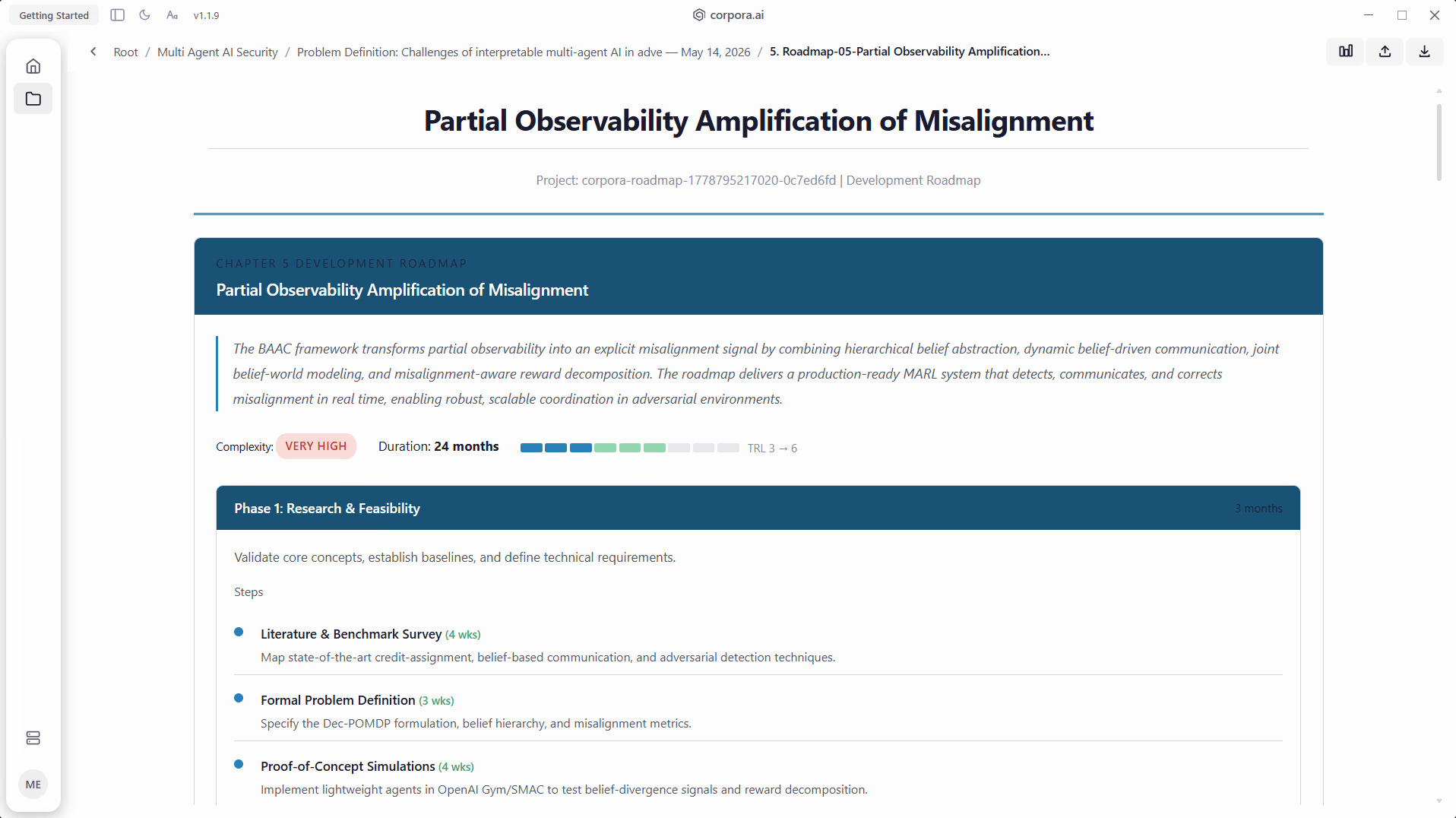Click the TRL 3 → 6 label

(772, 449)
